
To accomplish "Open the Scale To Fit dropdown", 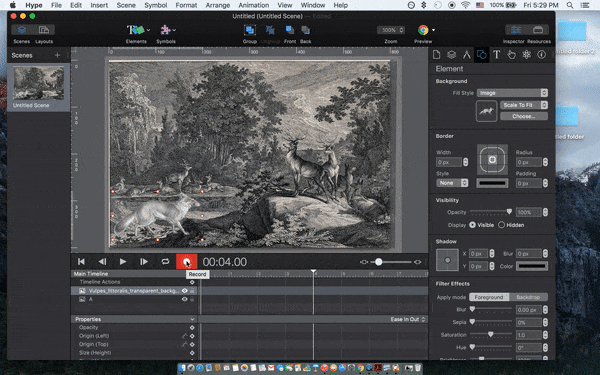I will [x=524, y=105].
